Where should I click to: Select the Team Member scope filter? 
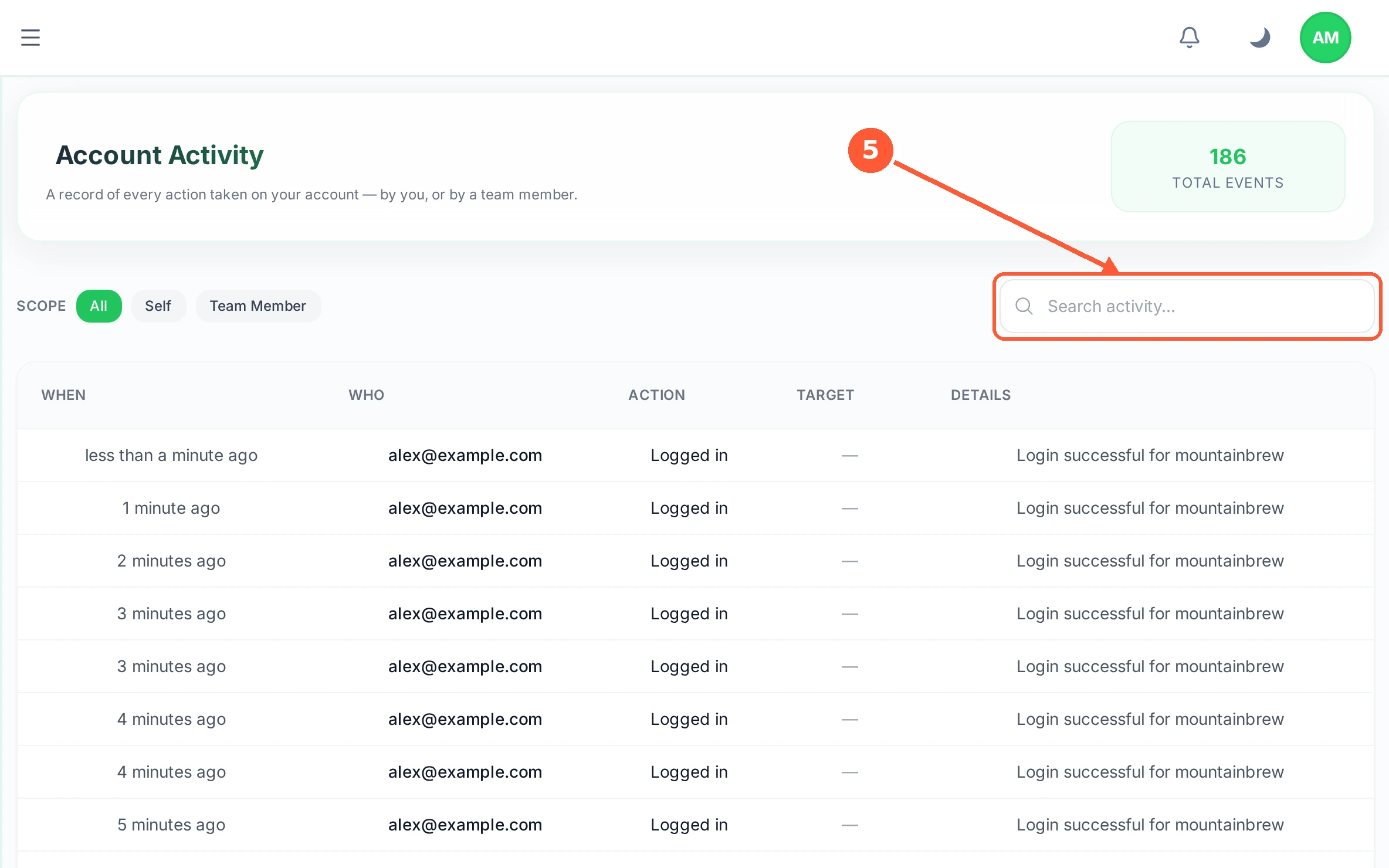point(258,306)
